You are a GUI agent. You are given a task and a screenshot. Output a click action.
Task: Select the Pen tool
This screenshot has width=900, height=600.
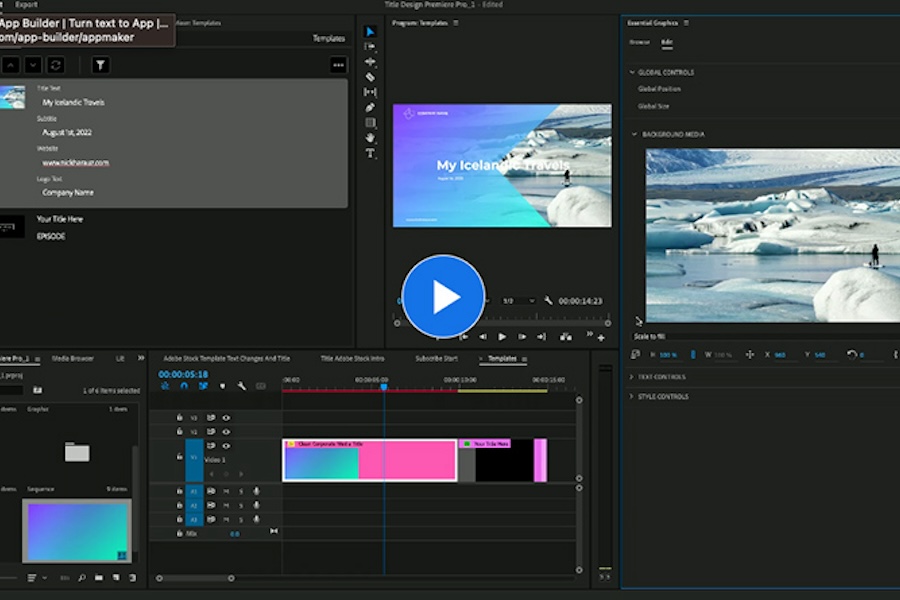click(x=370, y=107)
